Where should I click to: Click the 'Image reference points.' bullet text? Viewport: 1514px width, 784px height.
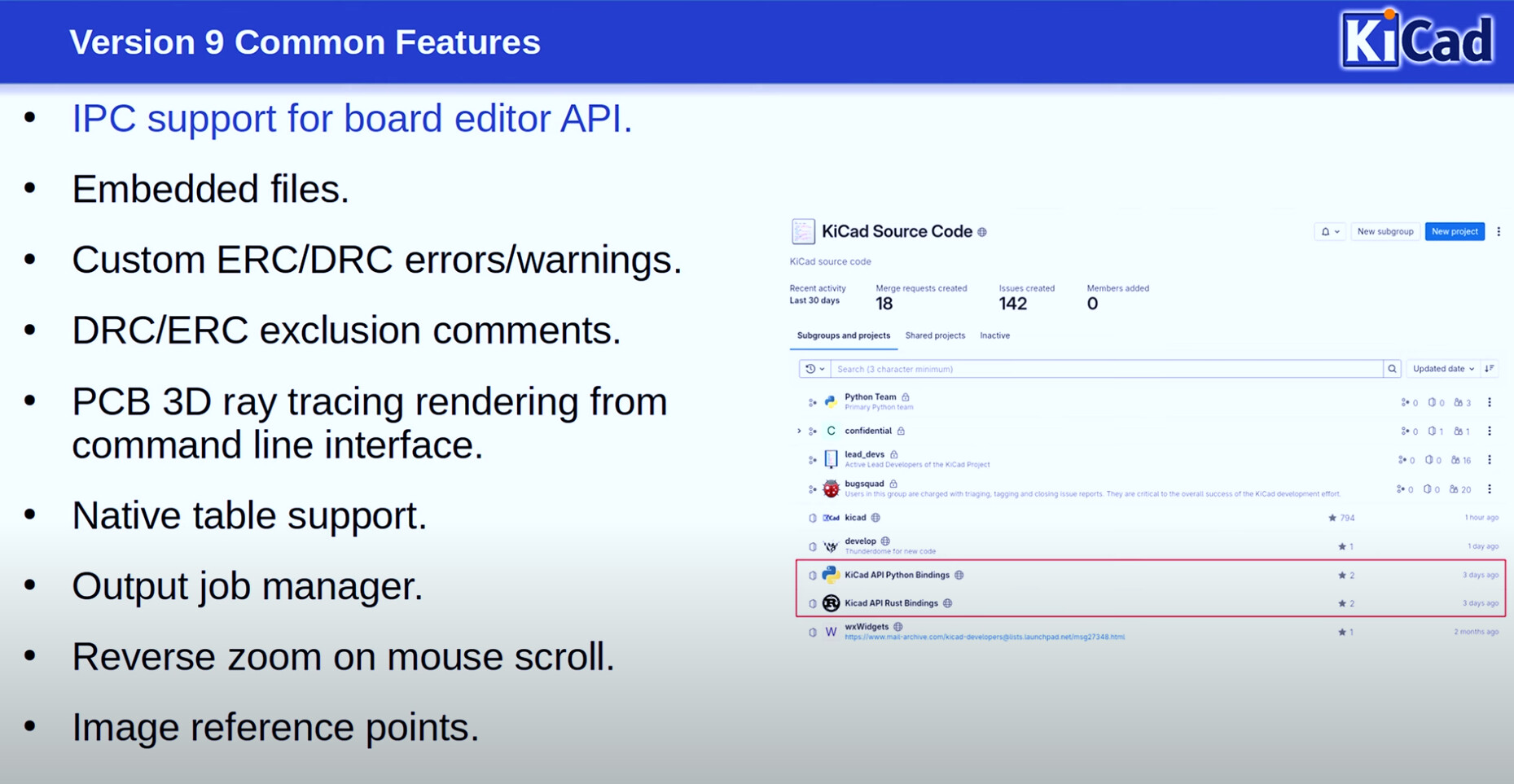pyautogui.click(x=275, y=727)
